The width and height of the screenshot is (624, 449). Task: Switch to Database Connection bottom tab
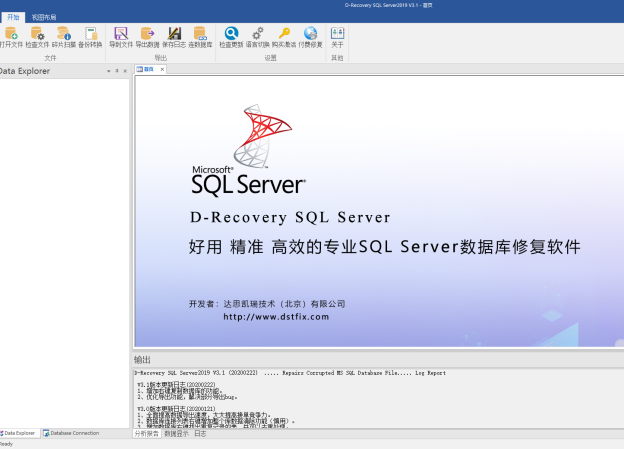(x=72, y=433)
